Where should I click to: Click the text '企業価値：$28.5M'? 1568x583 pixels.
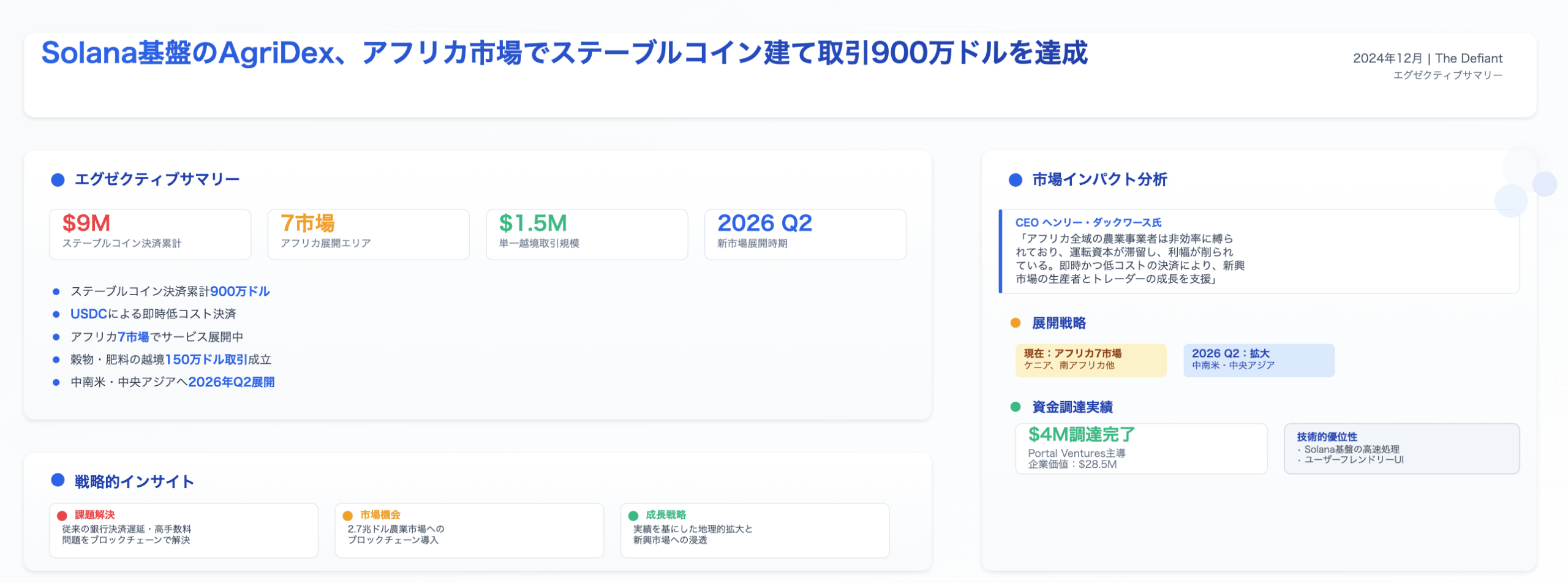tap(1072, 464)
